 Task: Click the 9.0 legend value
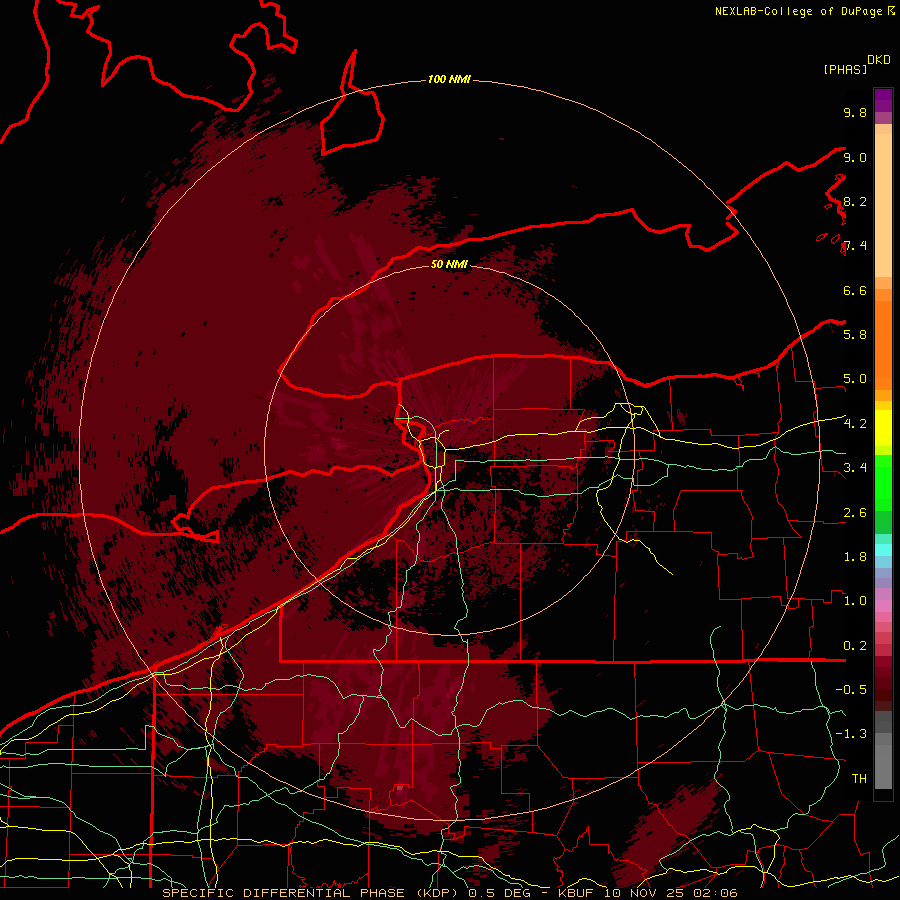pos(855,158)
